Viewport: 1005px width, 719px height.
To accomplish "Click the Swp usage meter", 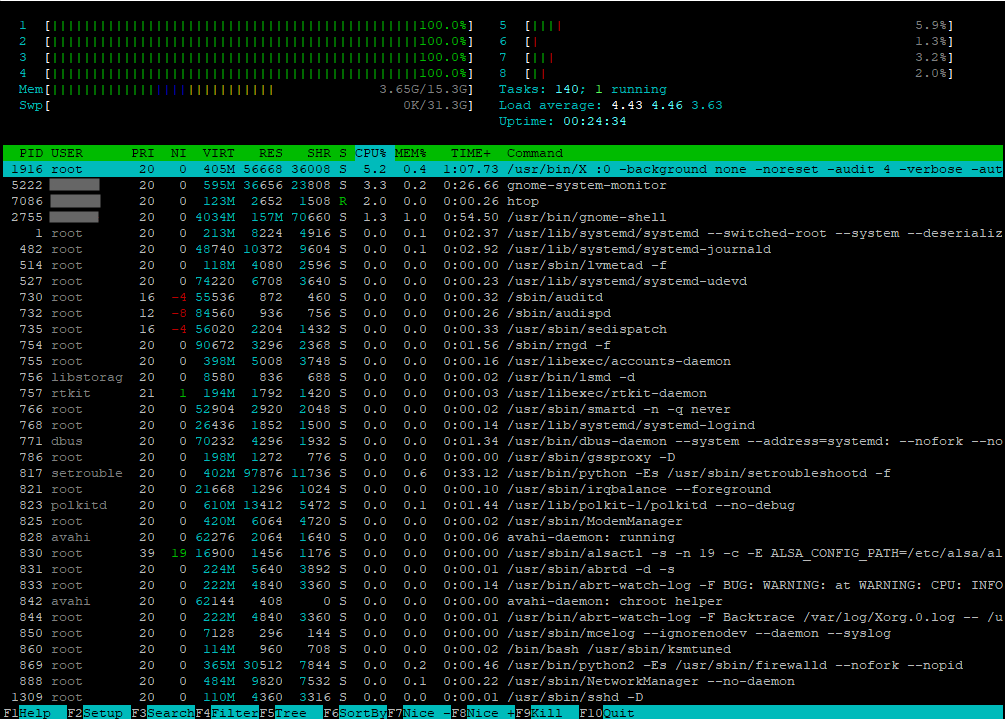I will 259,105.
